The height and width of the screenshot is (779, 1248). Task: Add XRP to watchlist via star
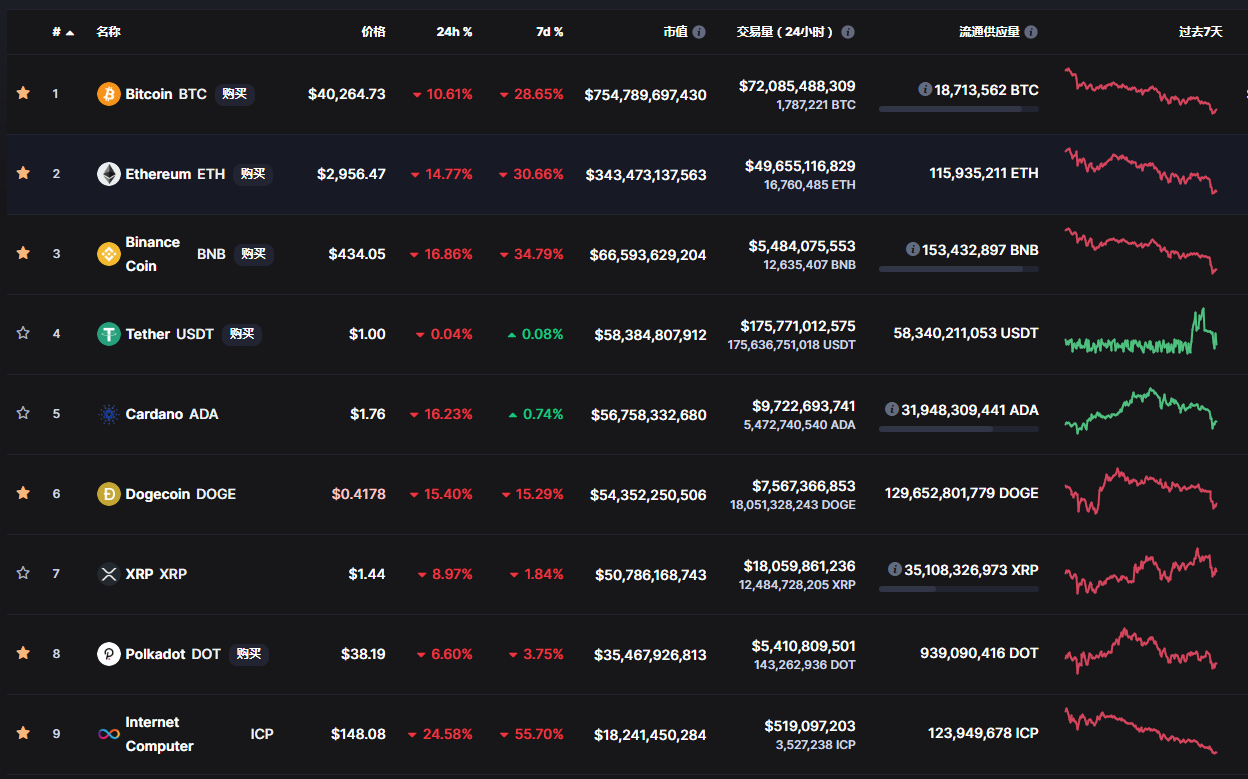click(23, 573)
